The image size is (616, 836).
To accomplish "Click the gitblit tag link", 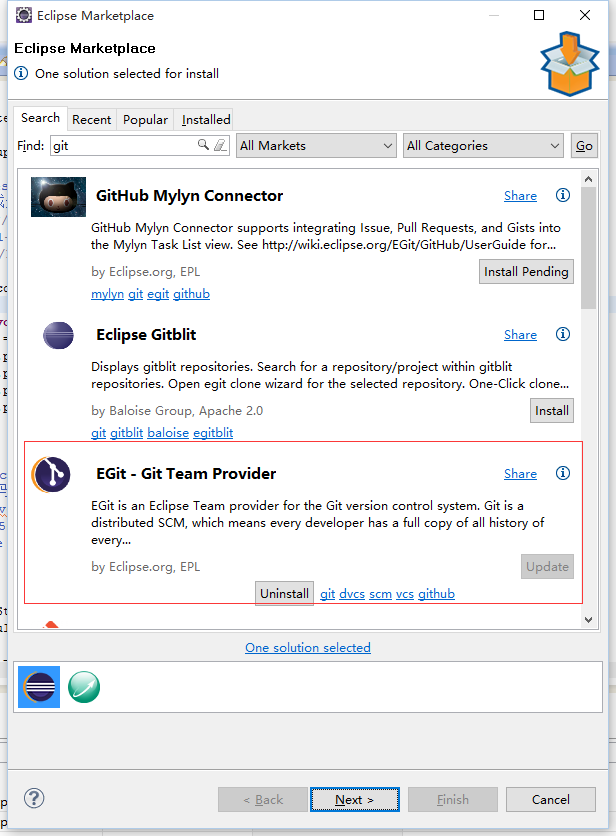I will click(x=126, y=433).
